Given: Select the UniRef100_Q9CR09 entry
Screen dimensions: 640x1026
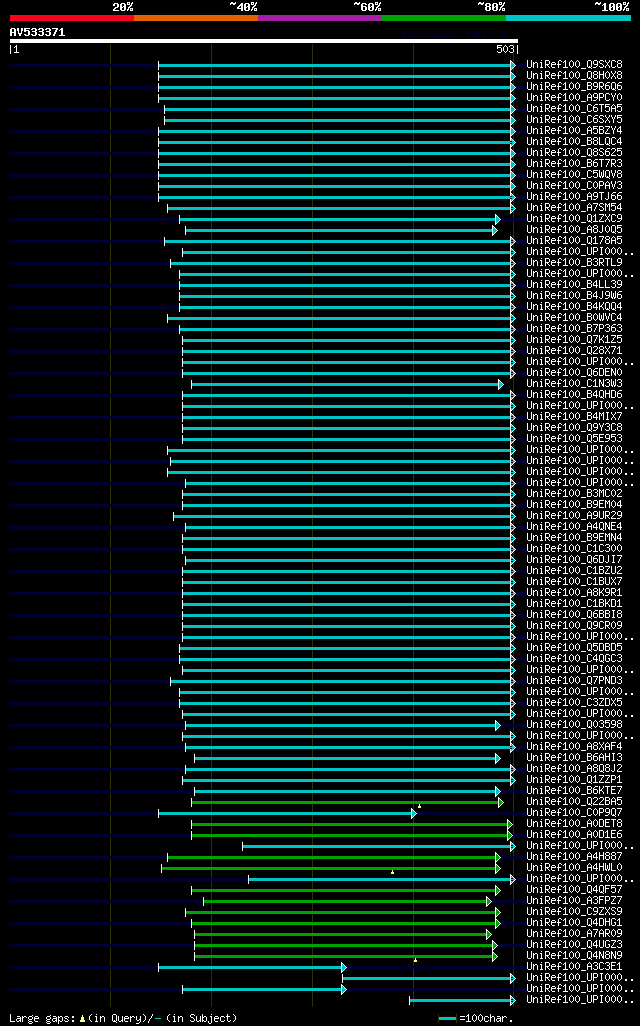Looking at the screenshot, I should click(575, 626).
